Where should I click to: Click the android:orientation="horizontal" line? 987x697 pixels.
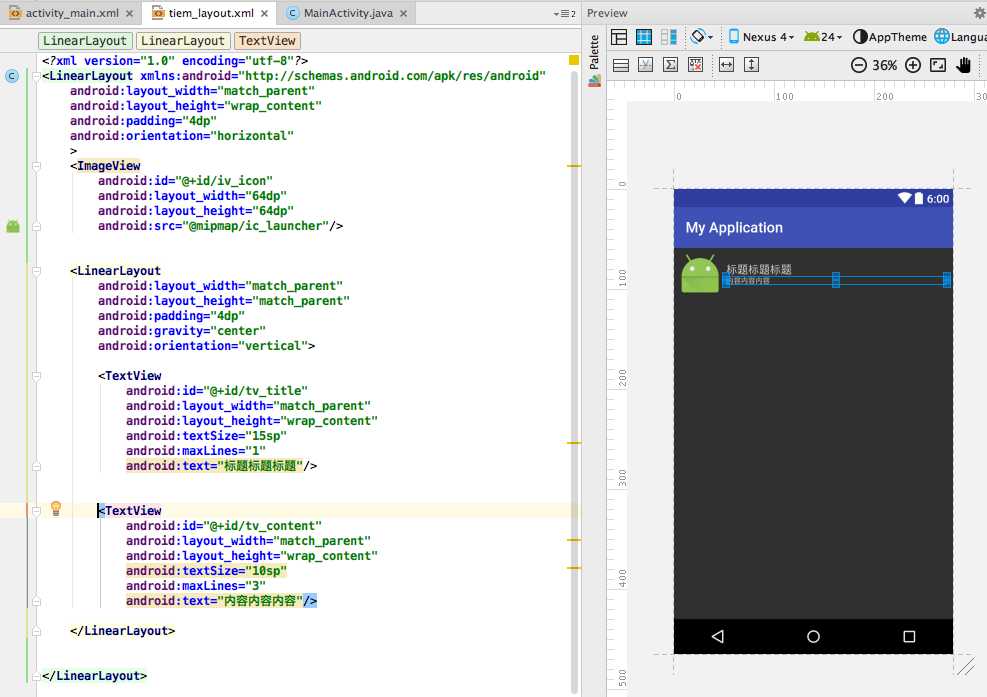(182, 136)
